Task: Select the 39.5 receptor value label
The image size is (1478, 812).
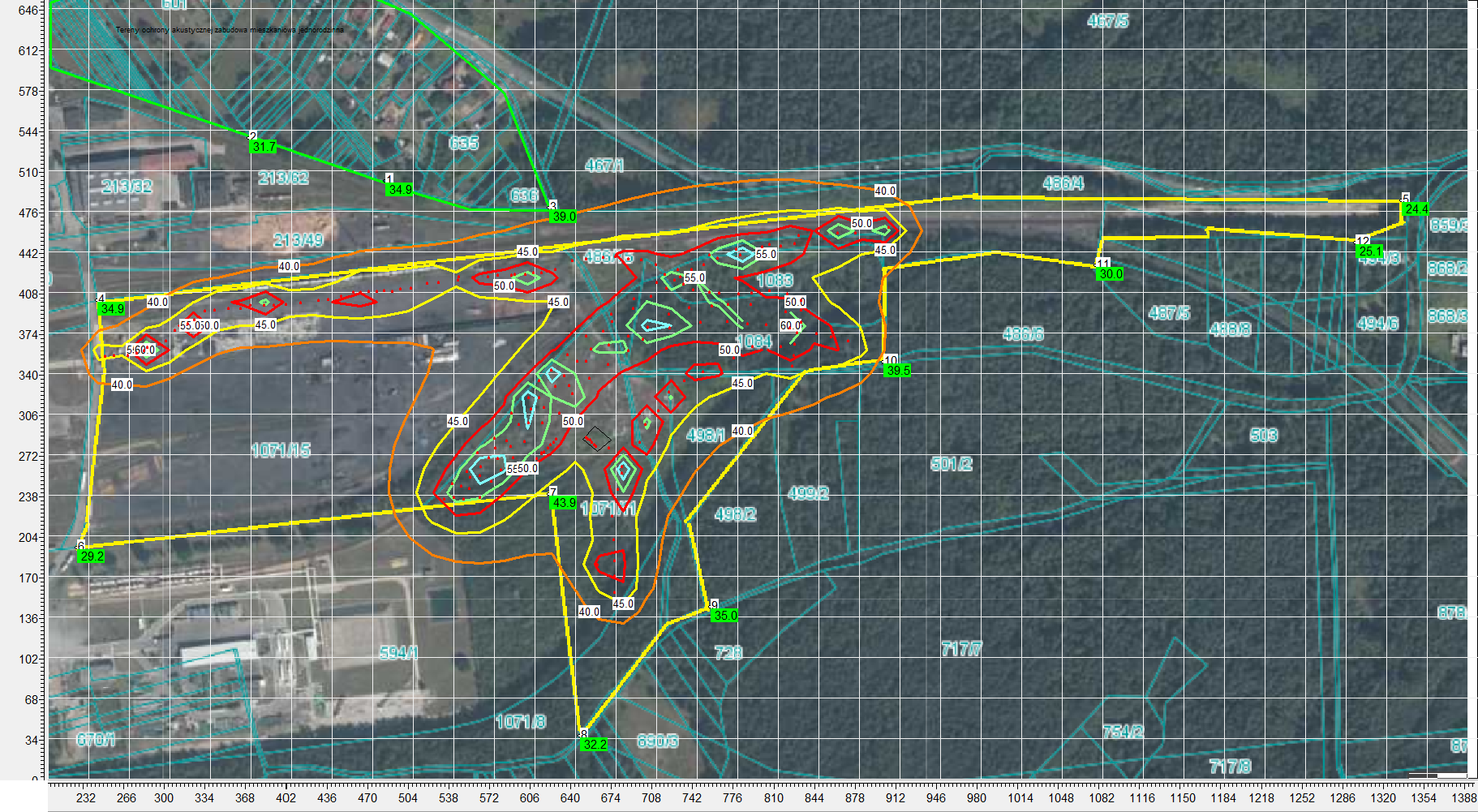Action: click(898, 371)
